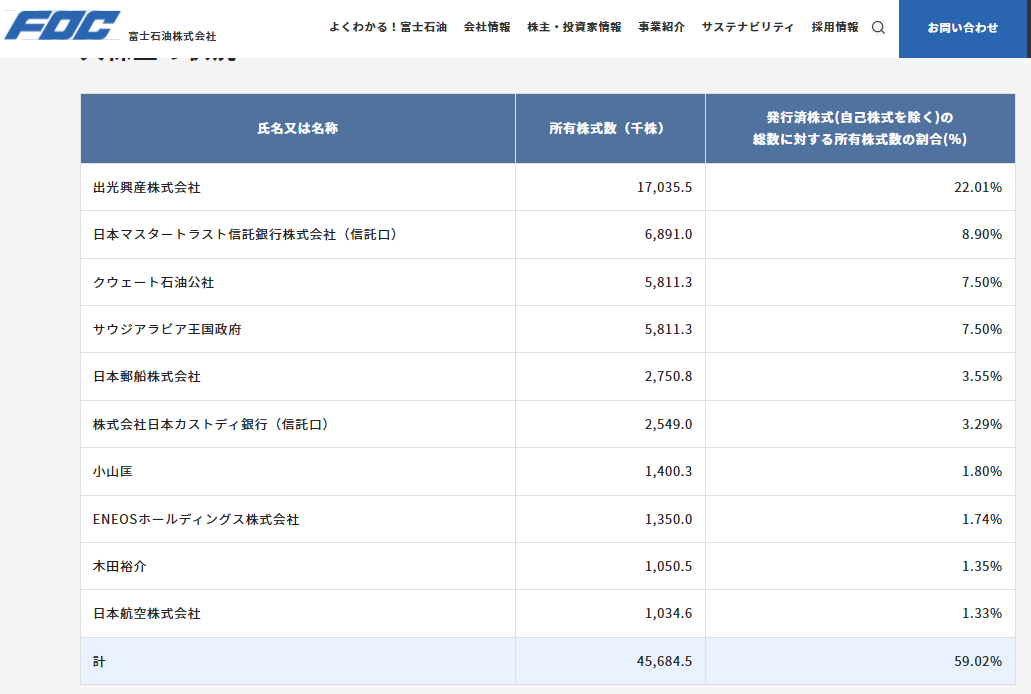Screen dimensions: 1031x694
Task: Click the 8.90% ownership ratio
Action: tap(982, 235)
